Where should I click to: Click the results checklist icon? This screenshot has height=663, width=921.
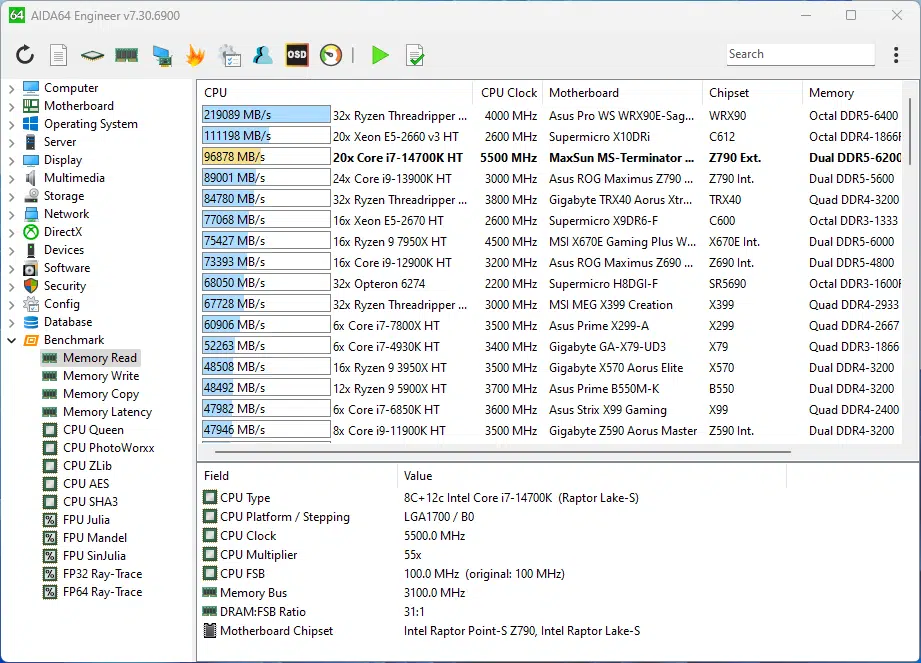point(415,55)
